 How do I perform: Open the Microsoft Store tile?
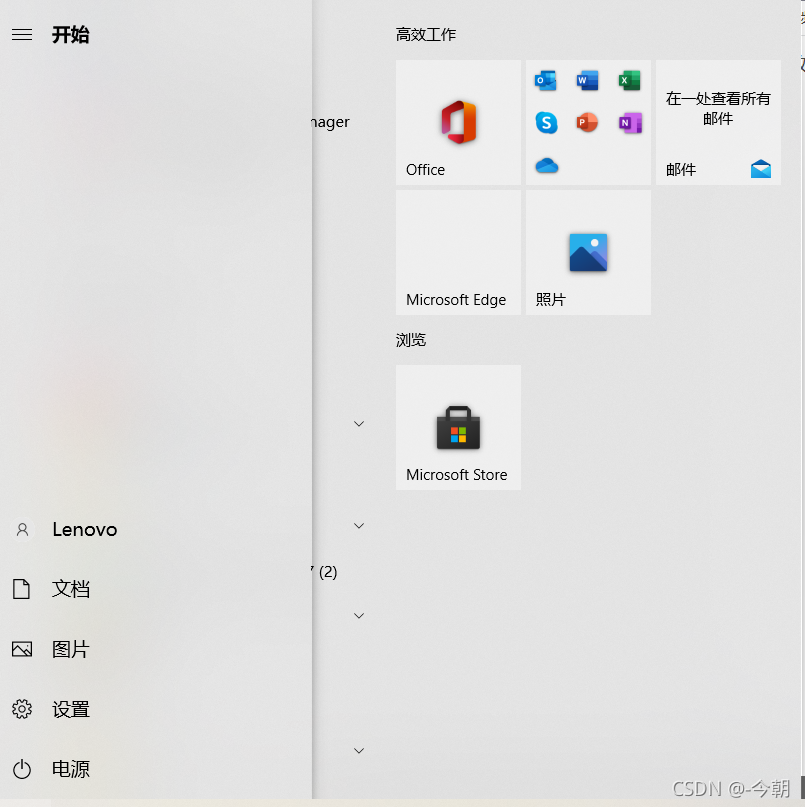[x=458, y=427]
